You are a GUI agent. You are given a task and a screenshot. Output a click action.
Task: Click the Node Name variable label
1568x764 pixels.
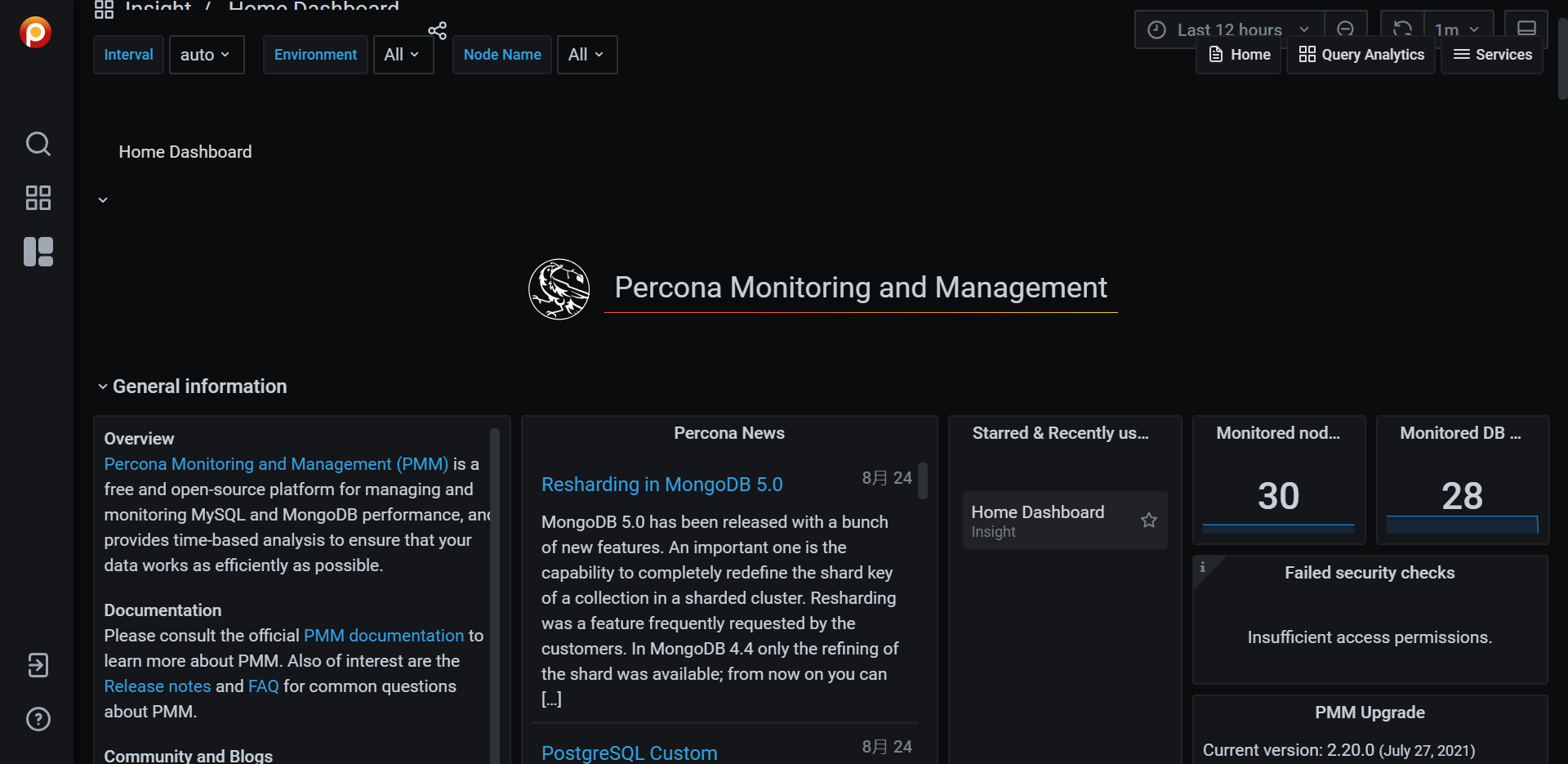click(502, 55)
